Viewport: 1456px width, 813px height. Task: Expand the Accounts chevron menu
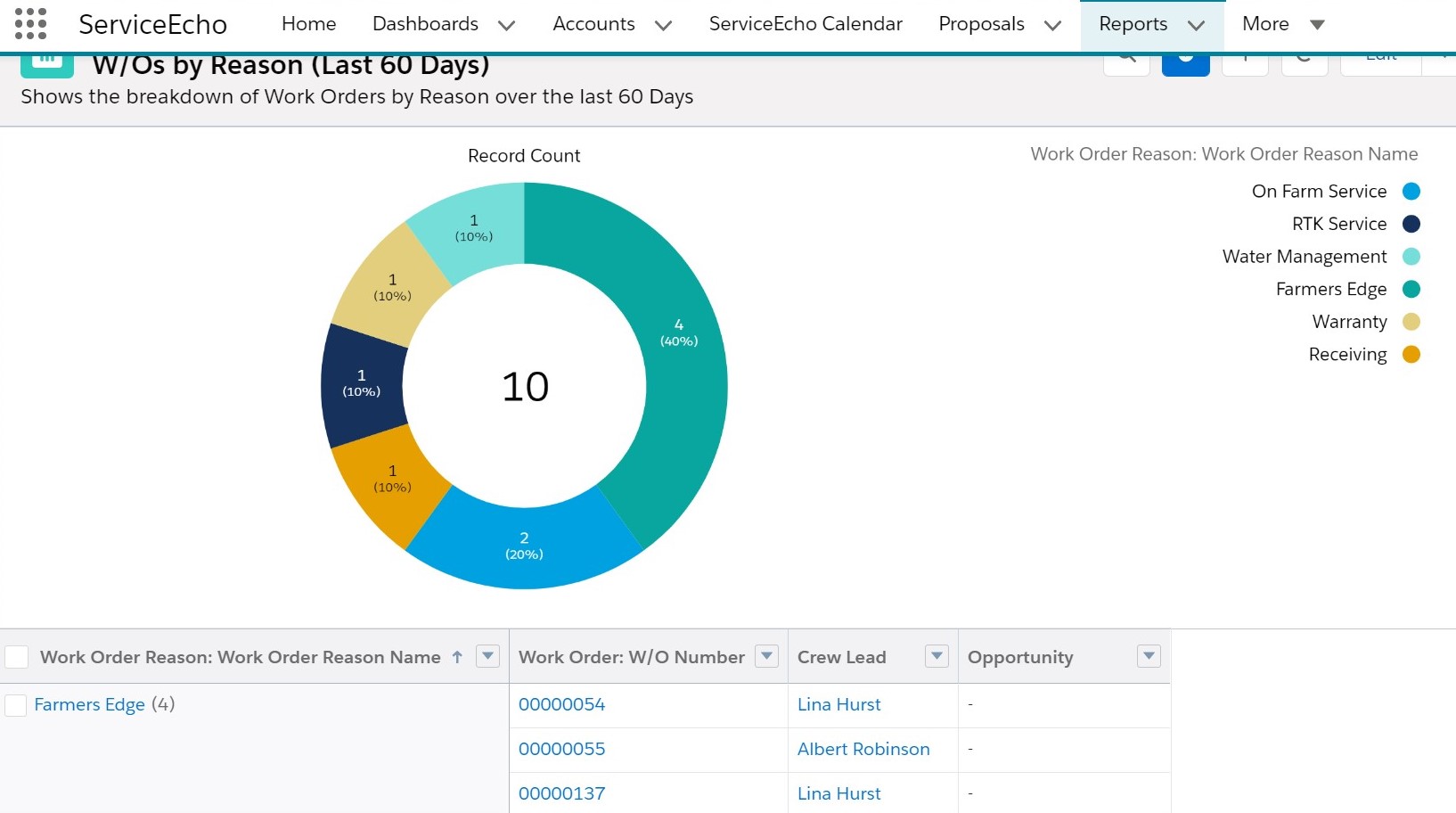663,25
